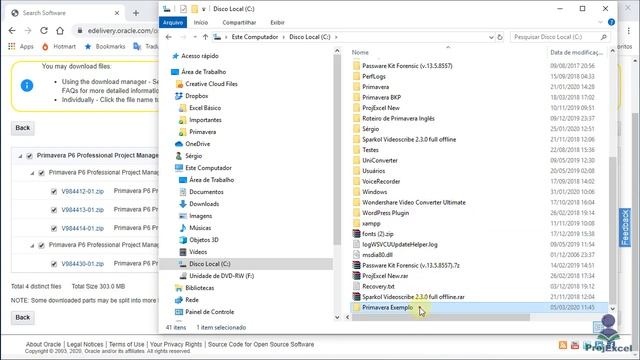640x360 pixels.
Task: Click the navigation pane vertical scrollbar
Action: pos(337,149)
